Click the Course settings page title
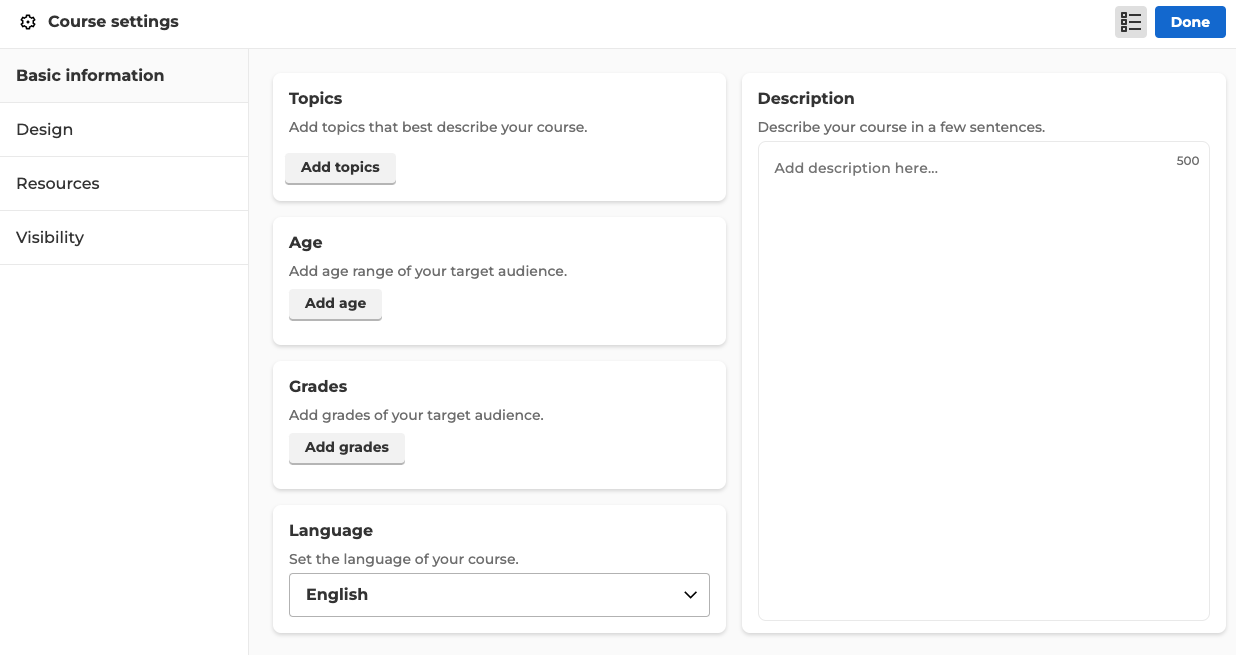 [x=113, y=22]
